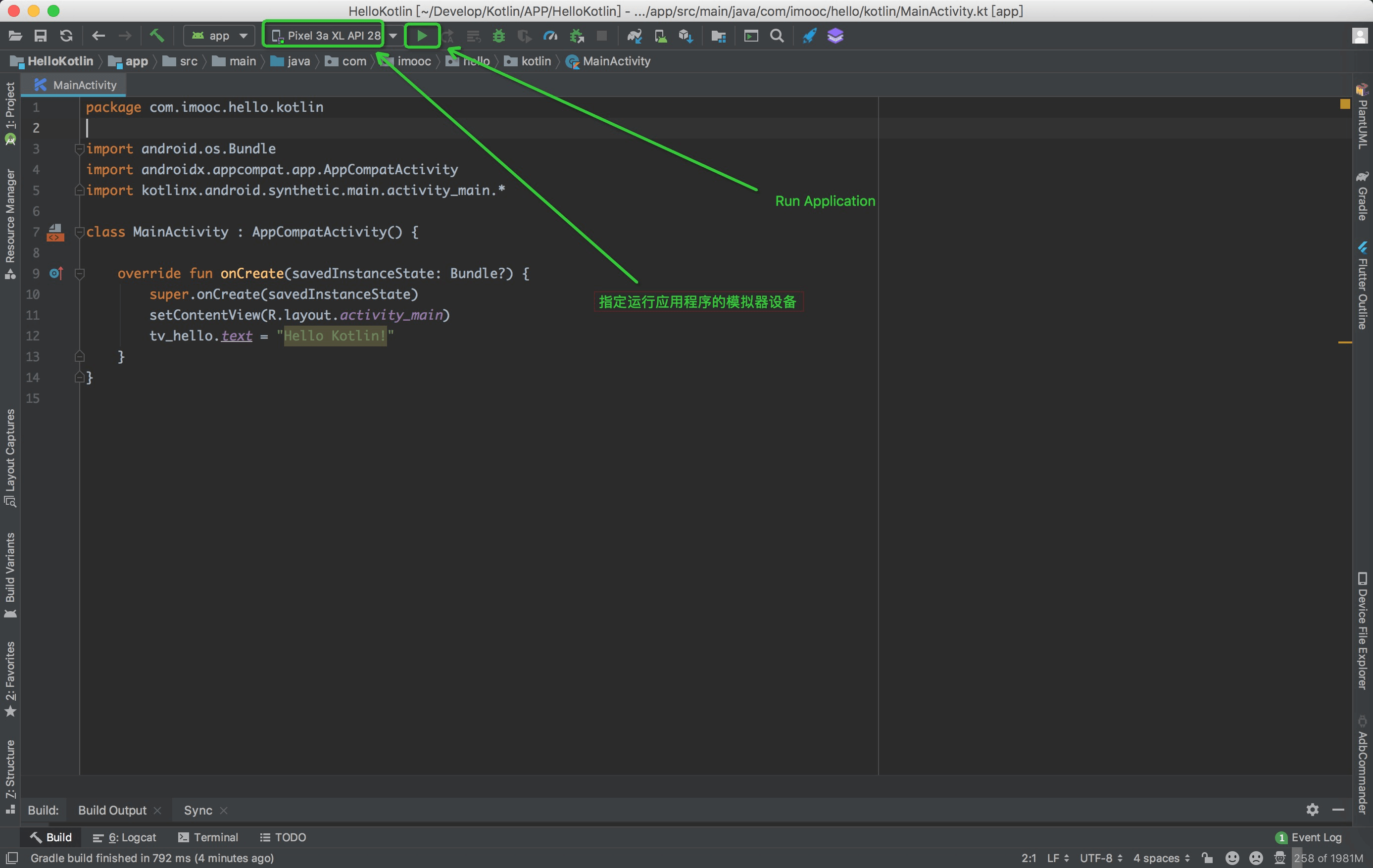
Task: Change the 4 spaces indent setting
Action: click(1162, 858)
